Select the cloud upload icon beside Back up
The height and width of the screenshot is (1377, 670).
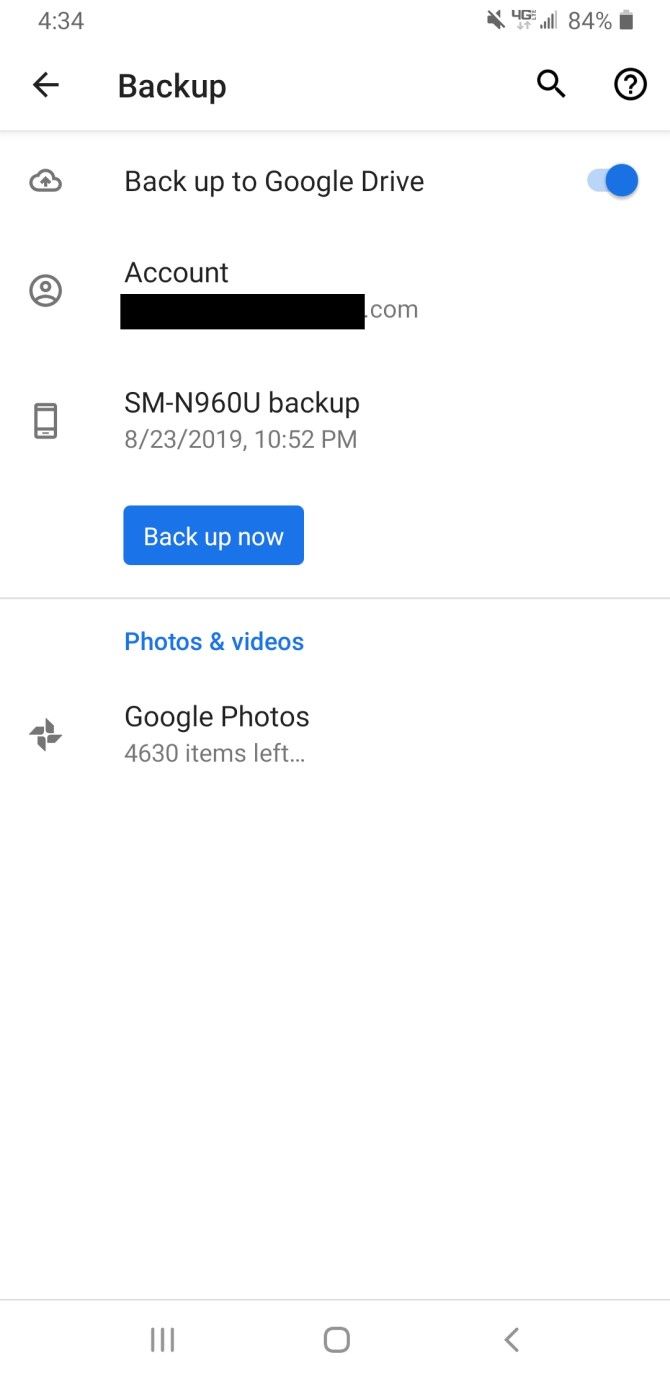45,180
